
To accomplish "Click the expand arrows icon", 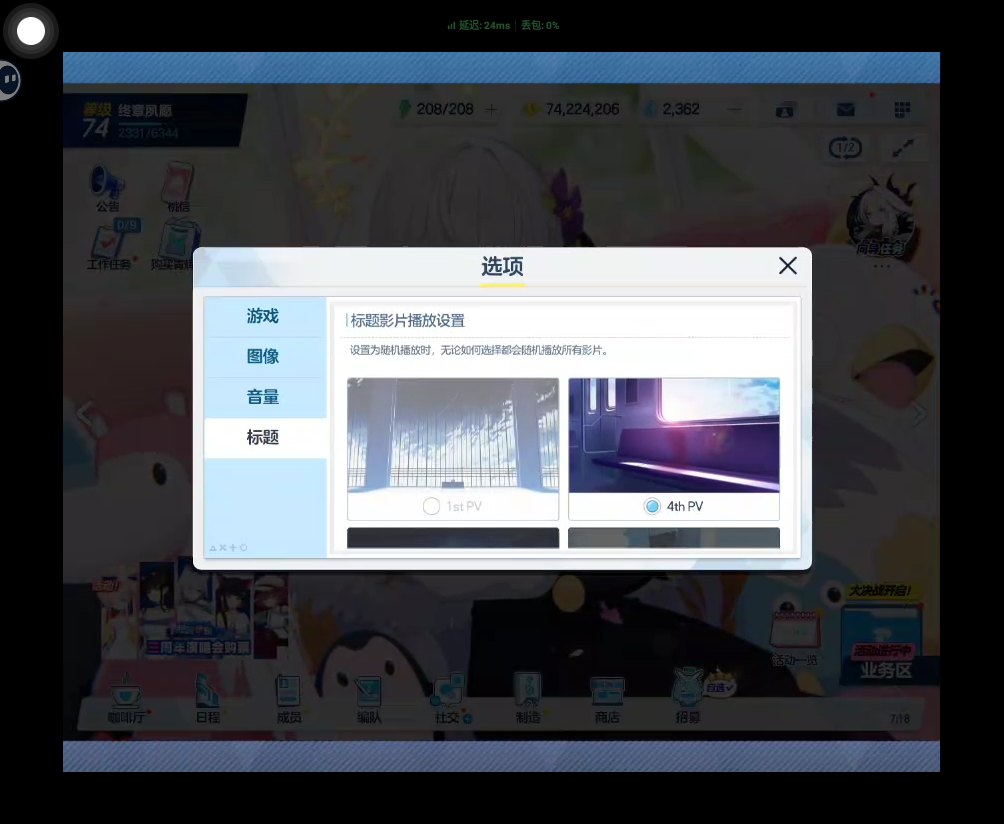I will pos(903,149).
